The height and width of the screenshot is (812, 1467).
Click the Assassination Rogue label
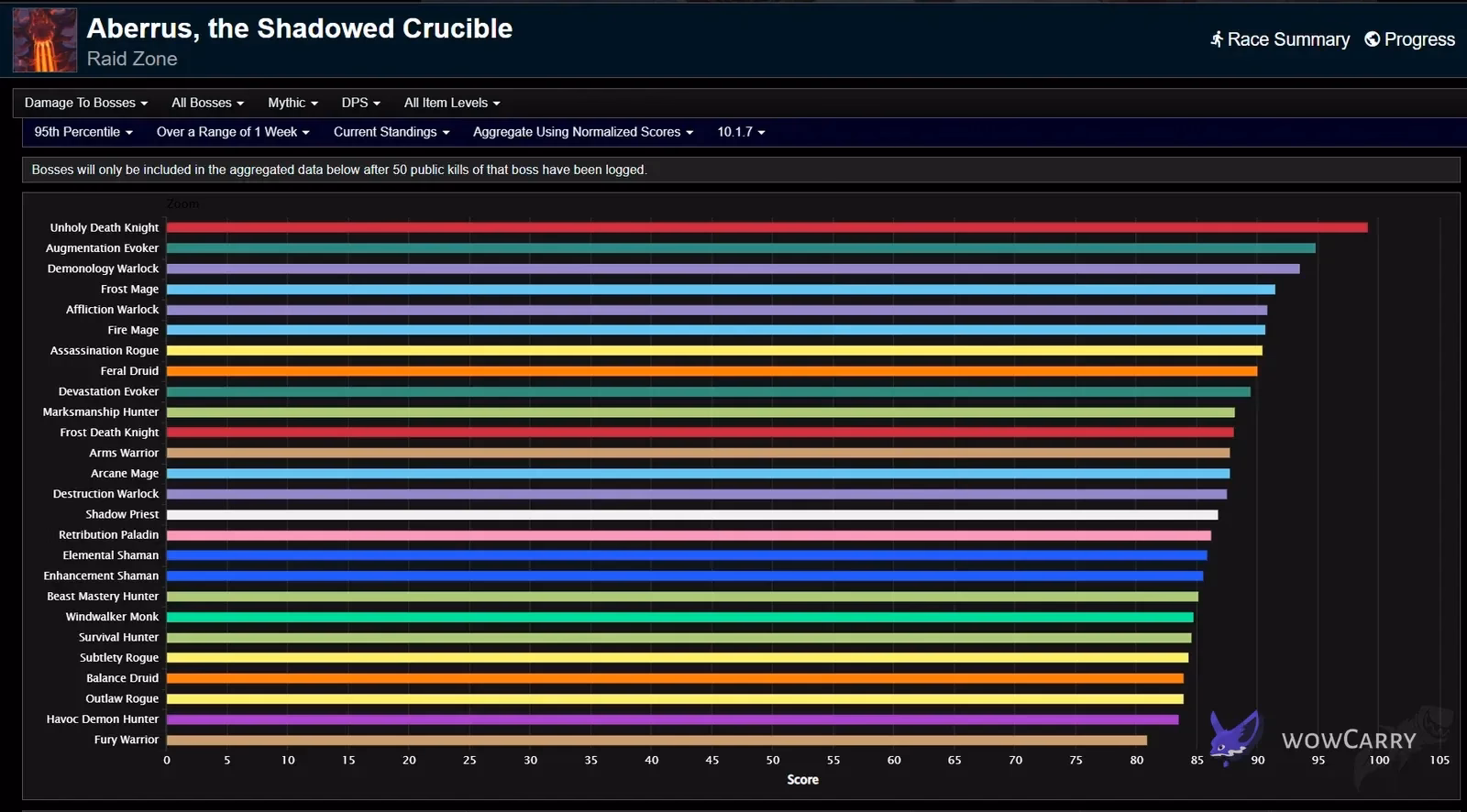tap(105, 351)
